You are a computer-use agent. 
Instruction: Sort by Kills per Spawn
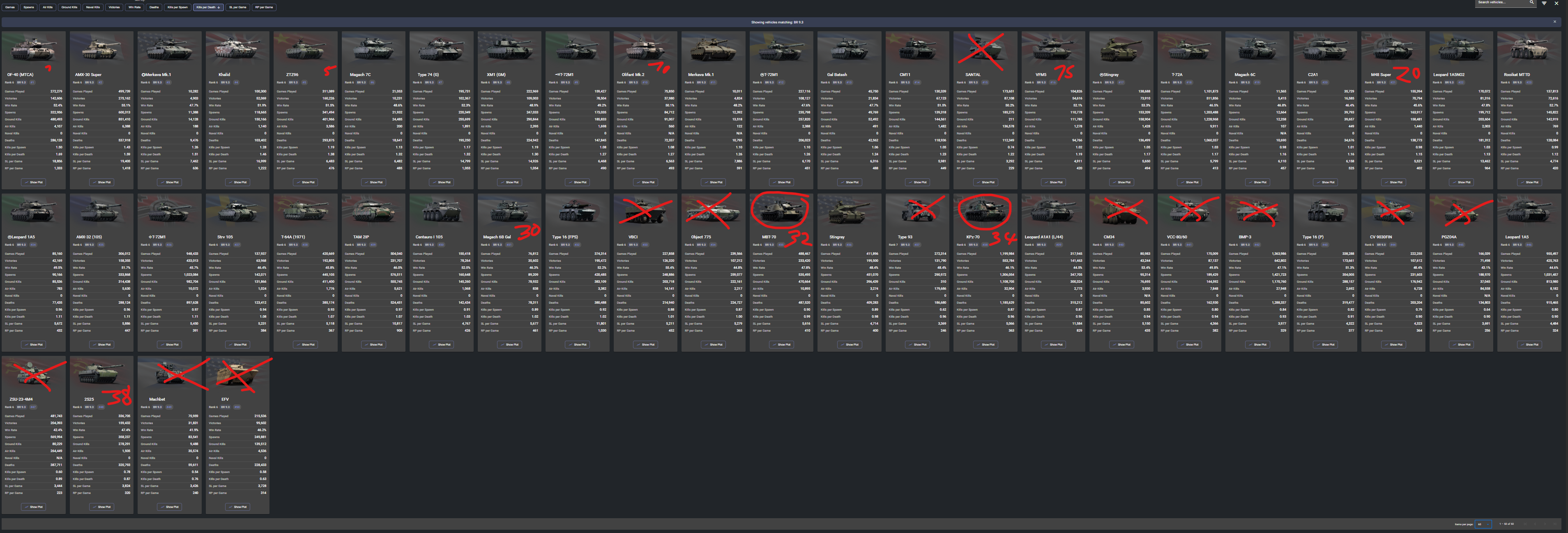[177, 7]
